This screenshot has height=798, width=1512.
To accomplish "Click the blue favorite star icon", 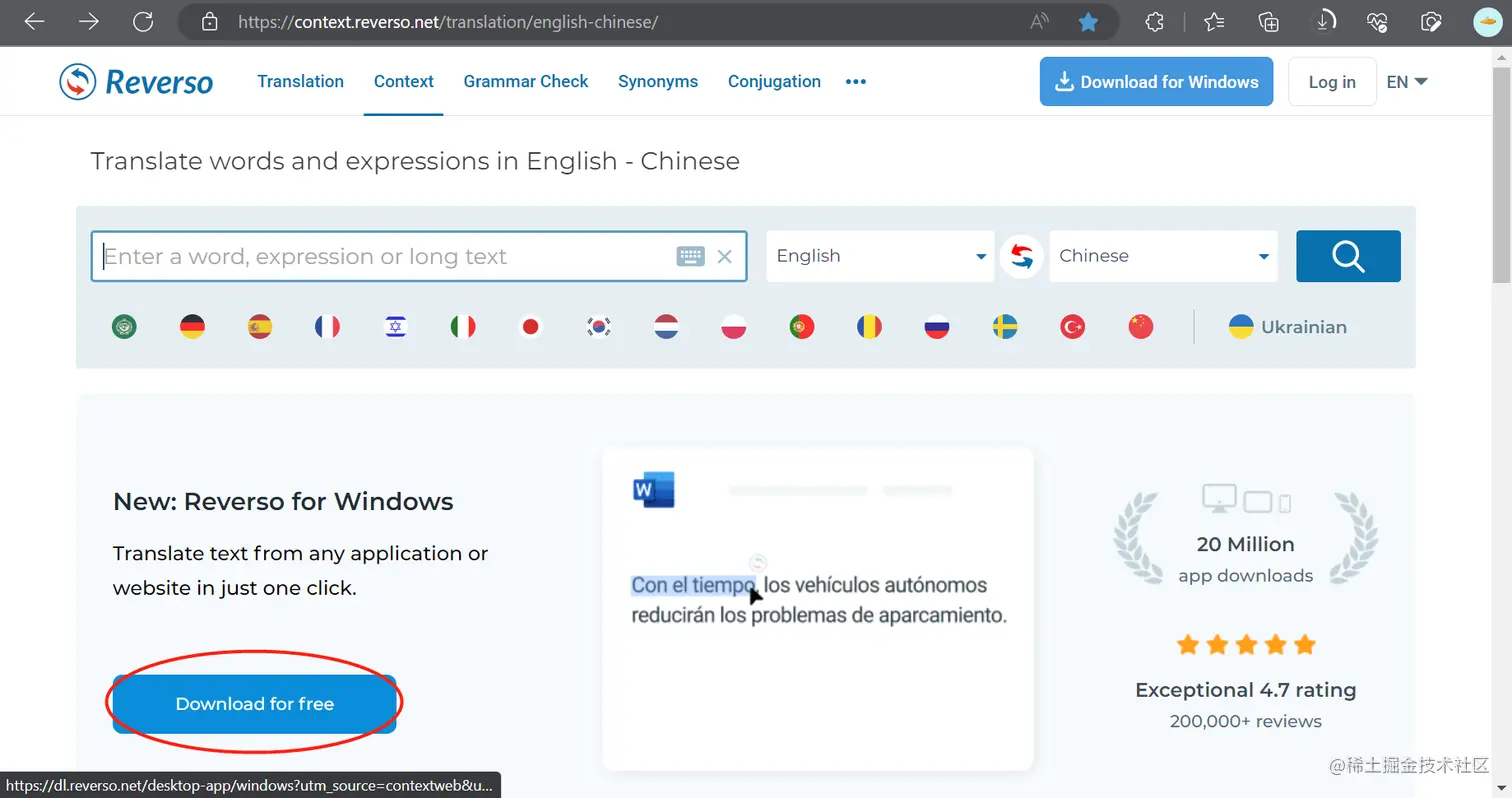I will tap(1089, 22).
